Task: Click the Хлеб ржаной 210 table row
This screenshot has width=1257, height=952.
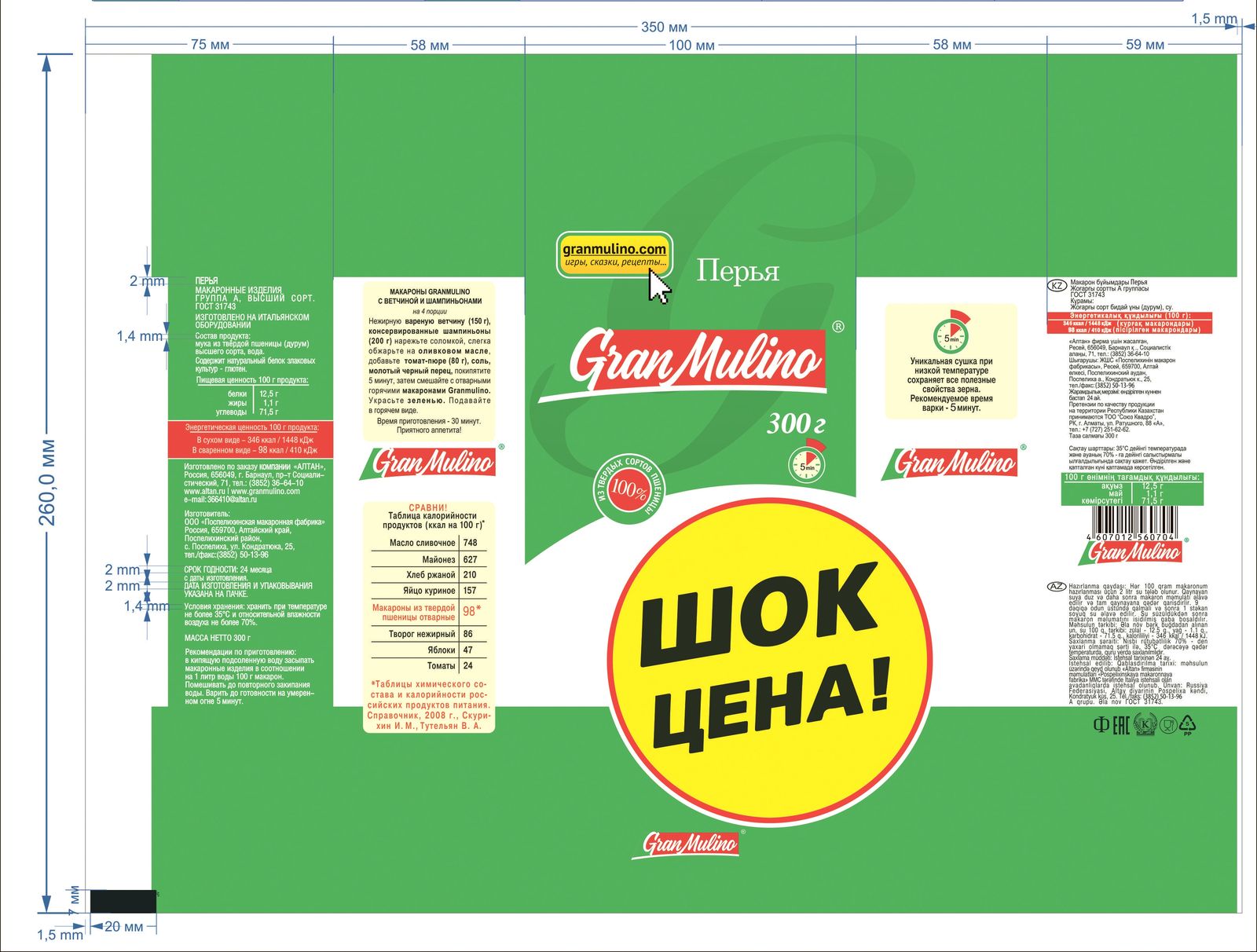Action: (x=429, y=575)
